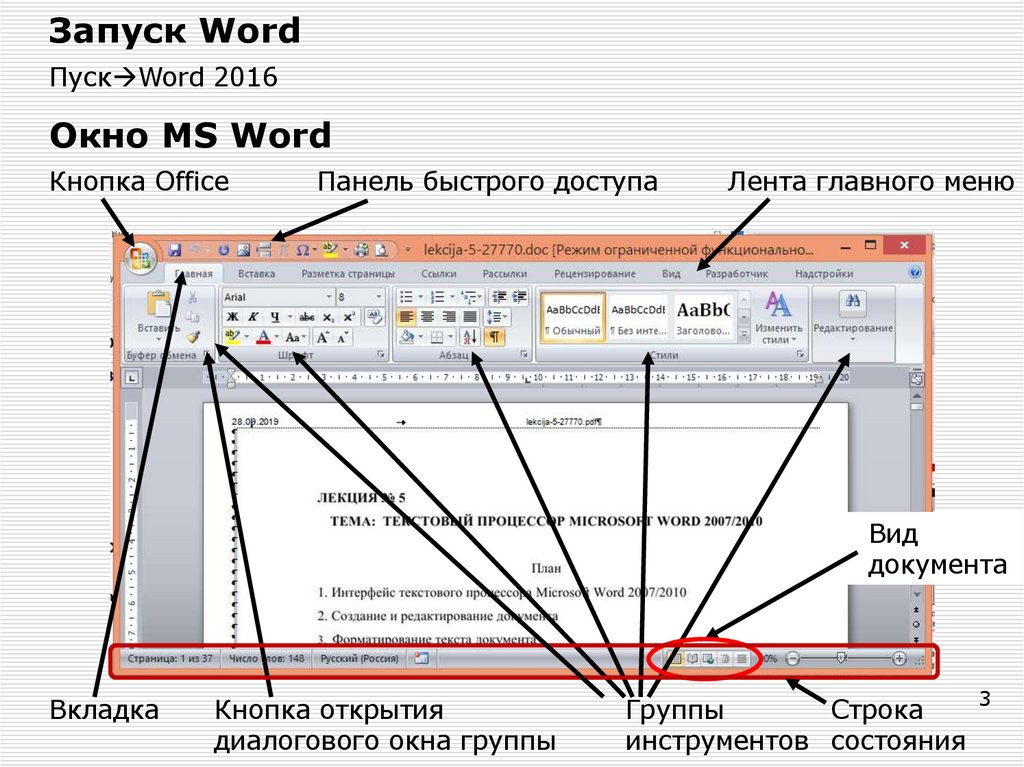Click the Omega symbol icon in Quick Access

302,250
